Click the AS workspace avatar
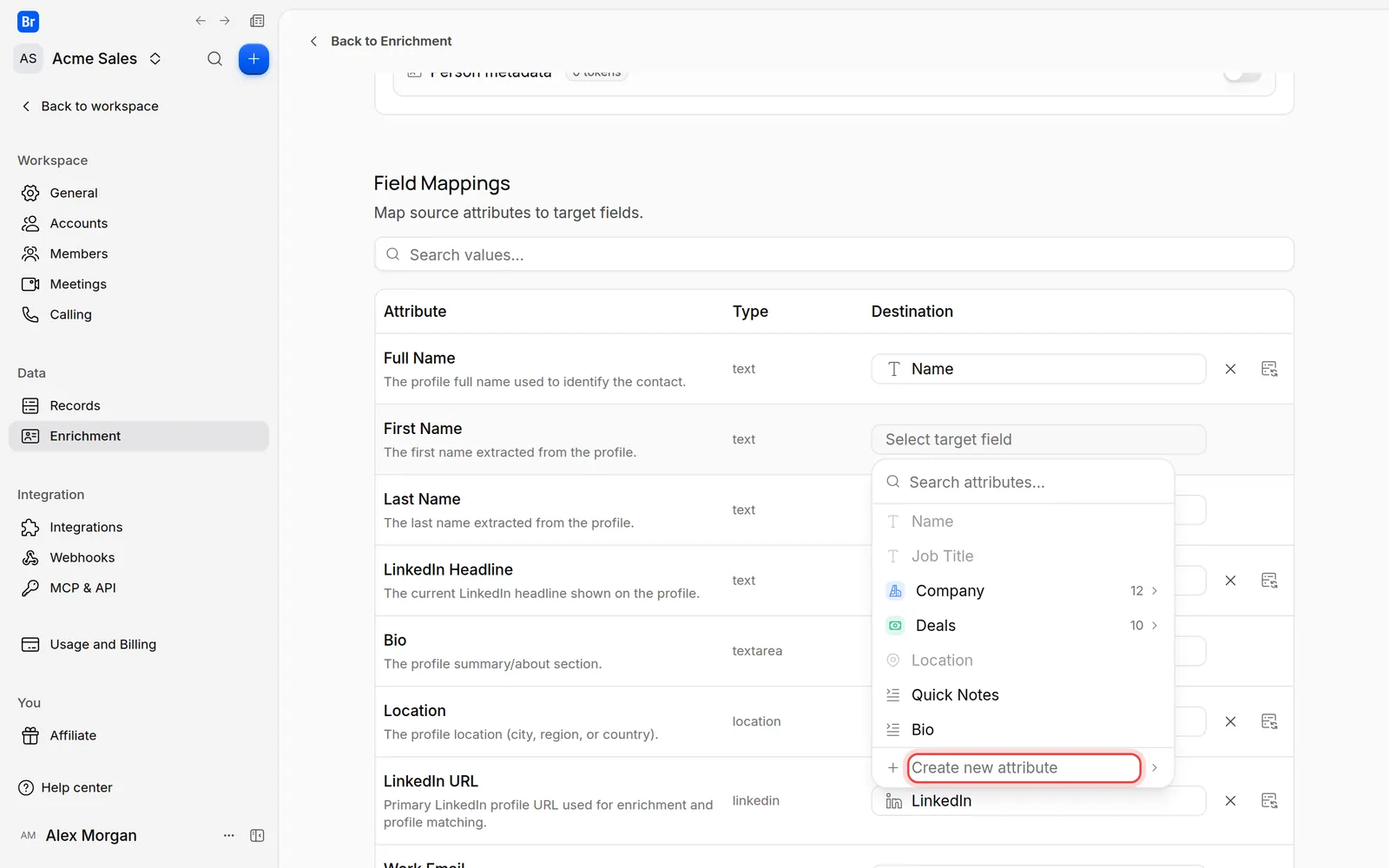 click(x=28, y=58)
